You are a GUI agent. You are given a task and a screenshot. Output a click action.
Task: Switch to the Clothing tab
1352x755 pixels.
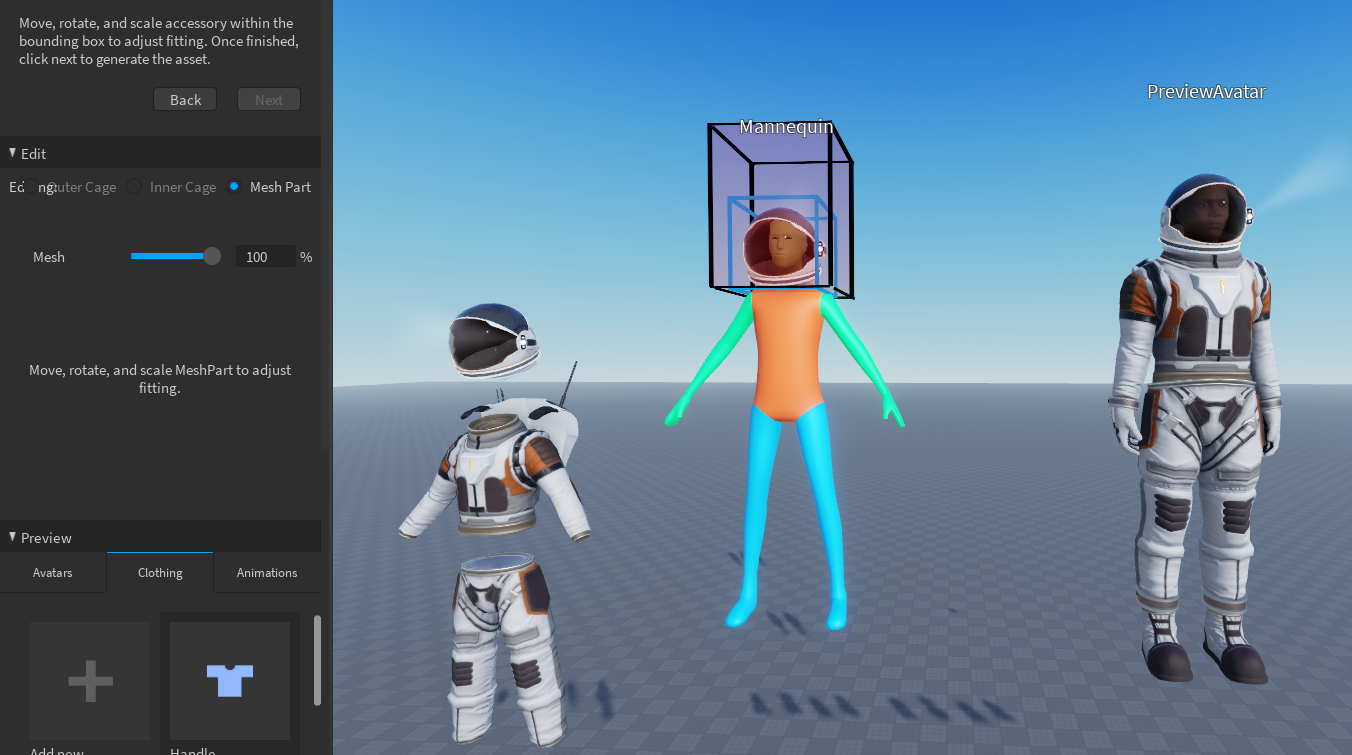click(160, 573)
